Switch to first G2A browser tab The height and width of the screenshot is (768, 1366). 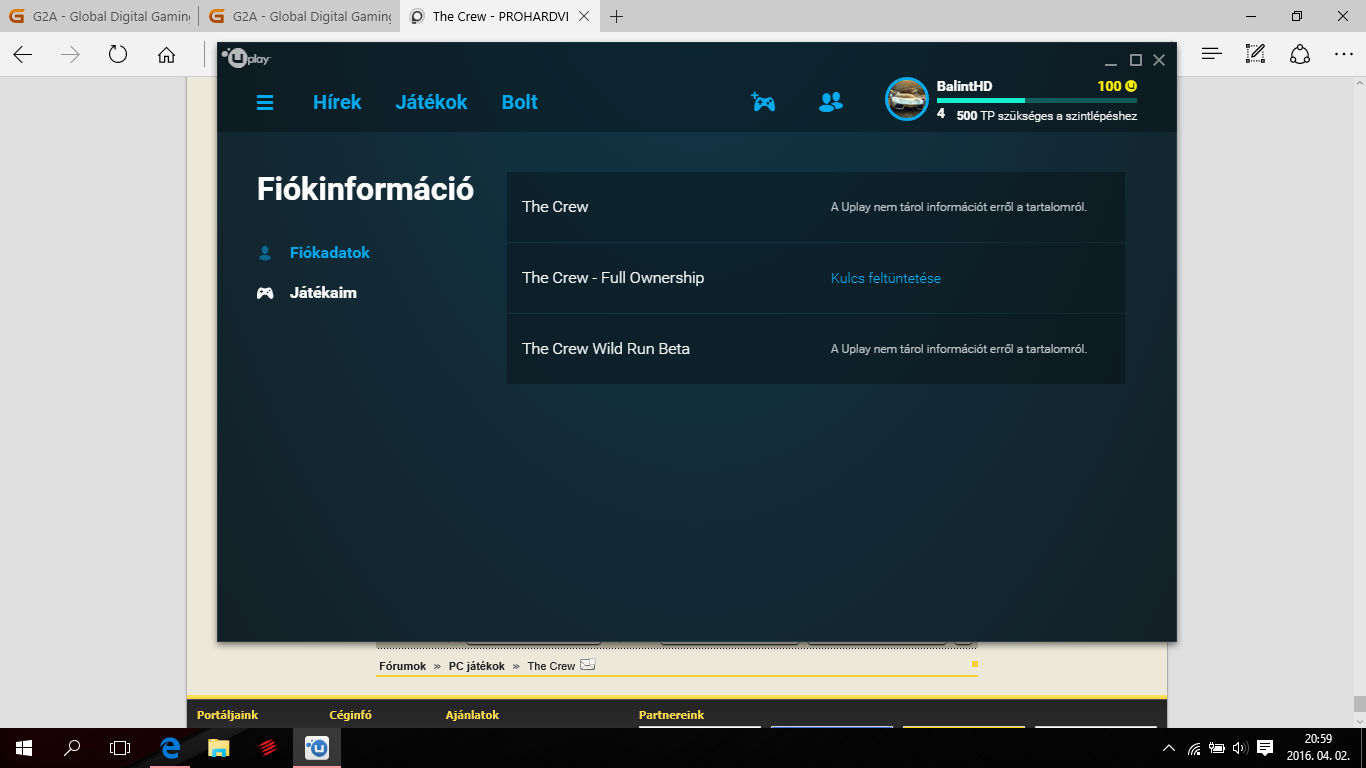pyautogui.click(x=99, y=16)
